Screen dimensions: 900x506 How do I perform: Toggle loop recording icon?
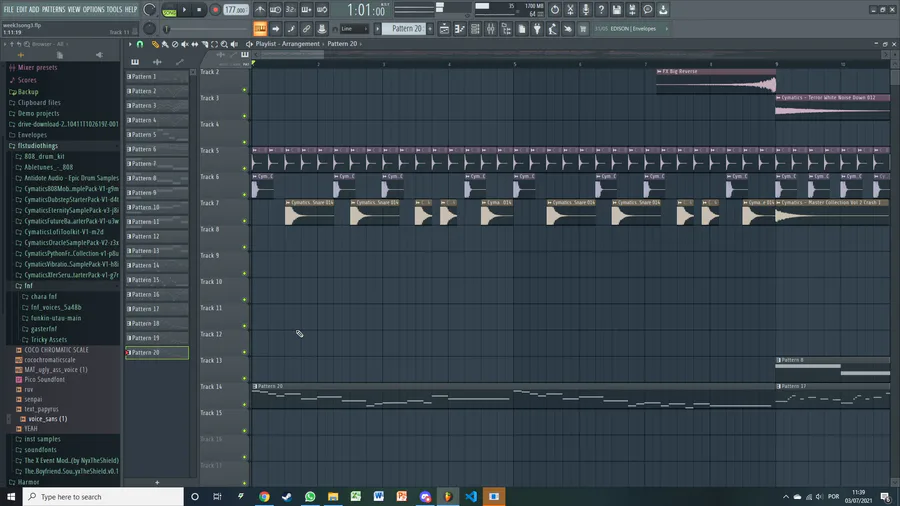tap(322, 10)
